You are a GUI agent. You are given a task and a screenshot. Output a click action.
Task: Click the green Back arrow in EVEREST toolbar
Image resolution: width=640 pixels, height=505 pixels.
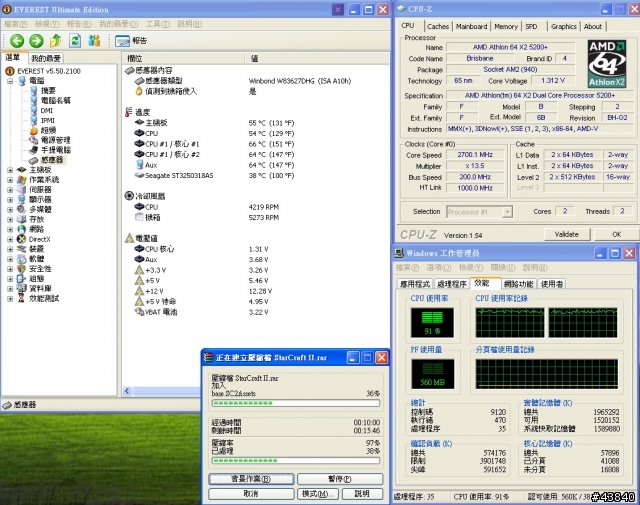tap(17, 40)
